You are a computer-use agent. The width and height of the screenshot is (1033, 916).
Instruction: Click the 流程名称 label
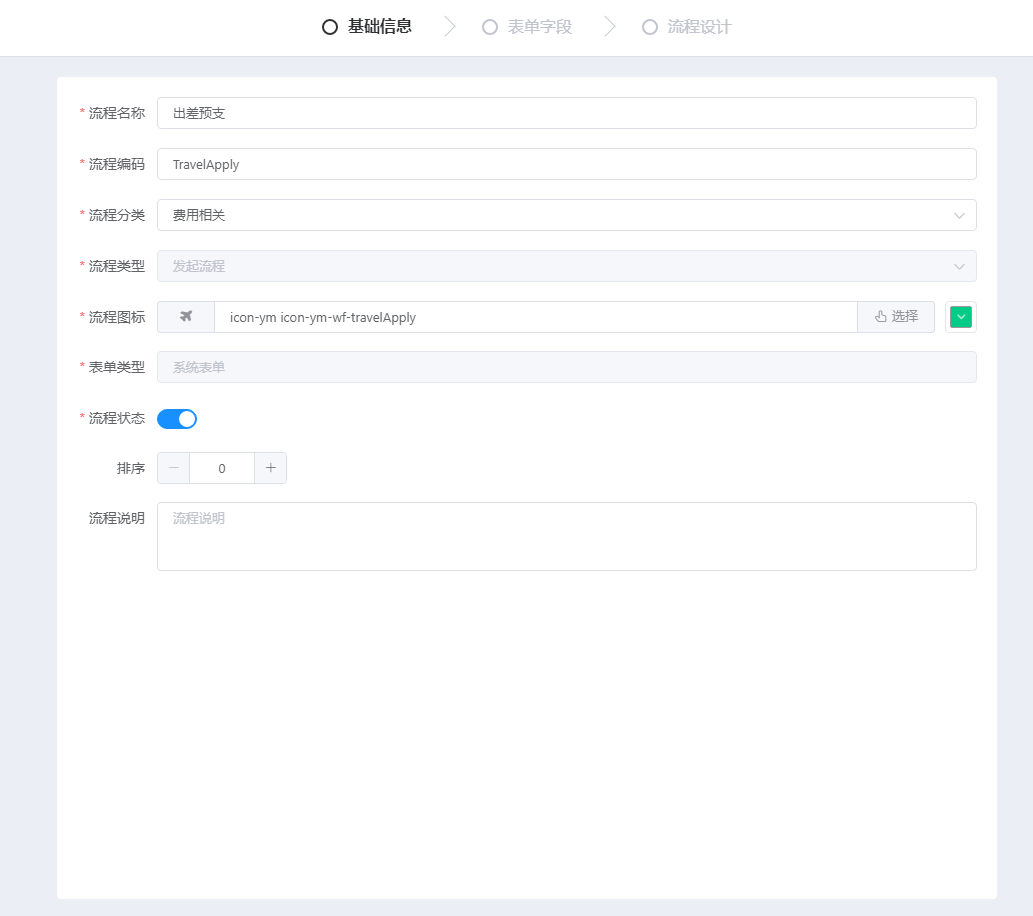117,113
